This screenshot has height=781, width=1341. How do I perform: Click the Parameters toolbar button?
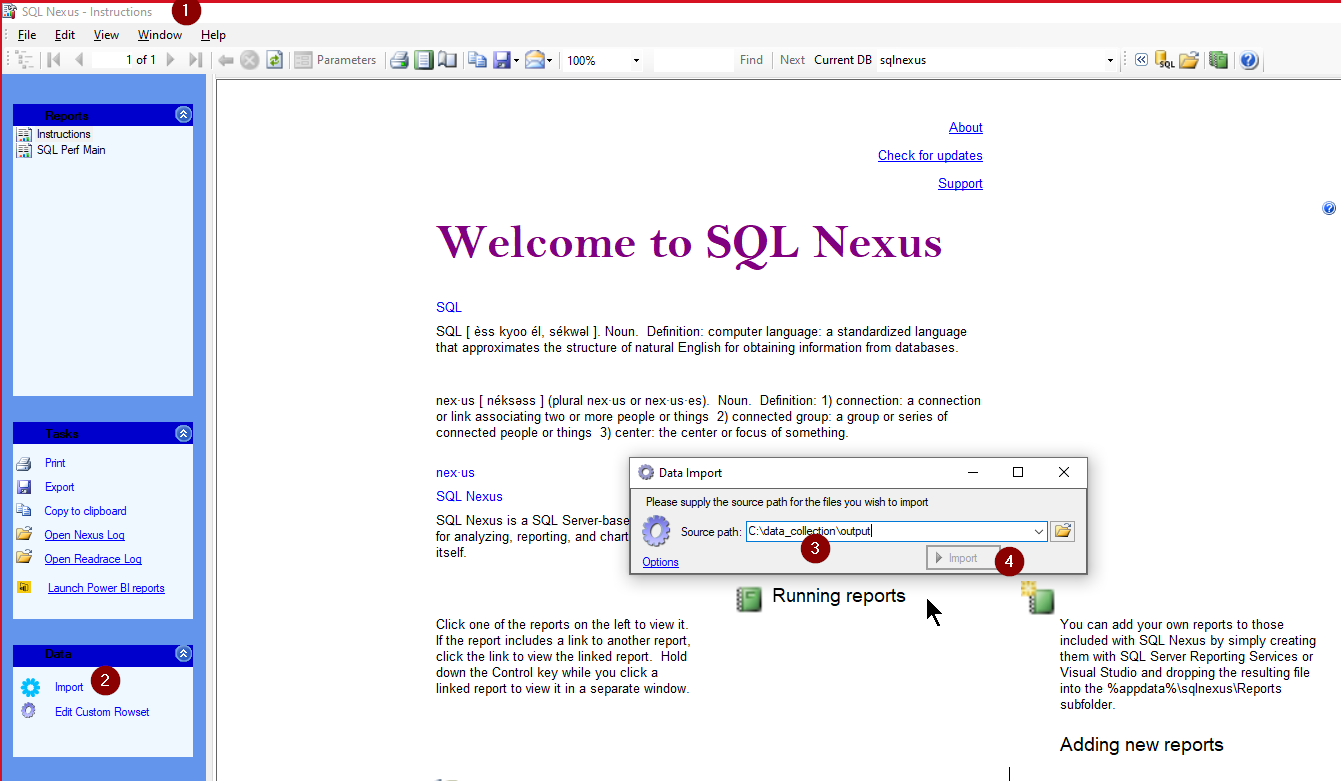(x=336, y=60)
